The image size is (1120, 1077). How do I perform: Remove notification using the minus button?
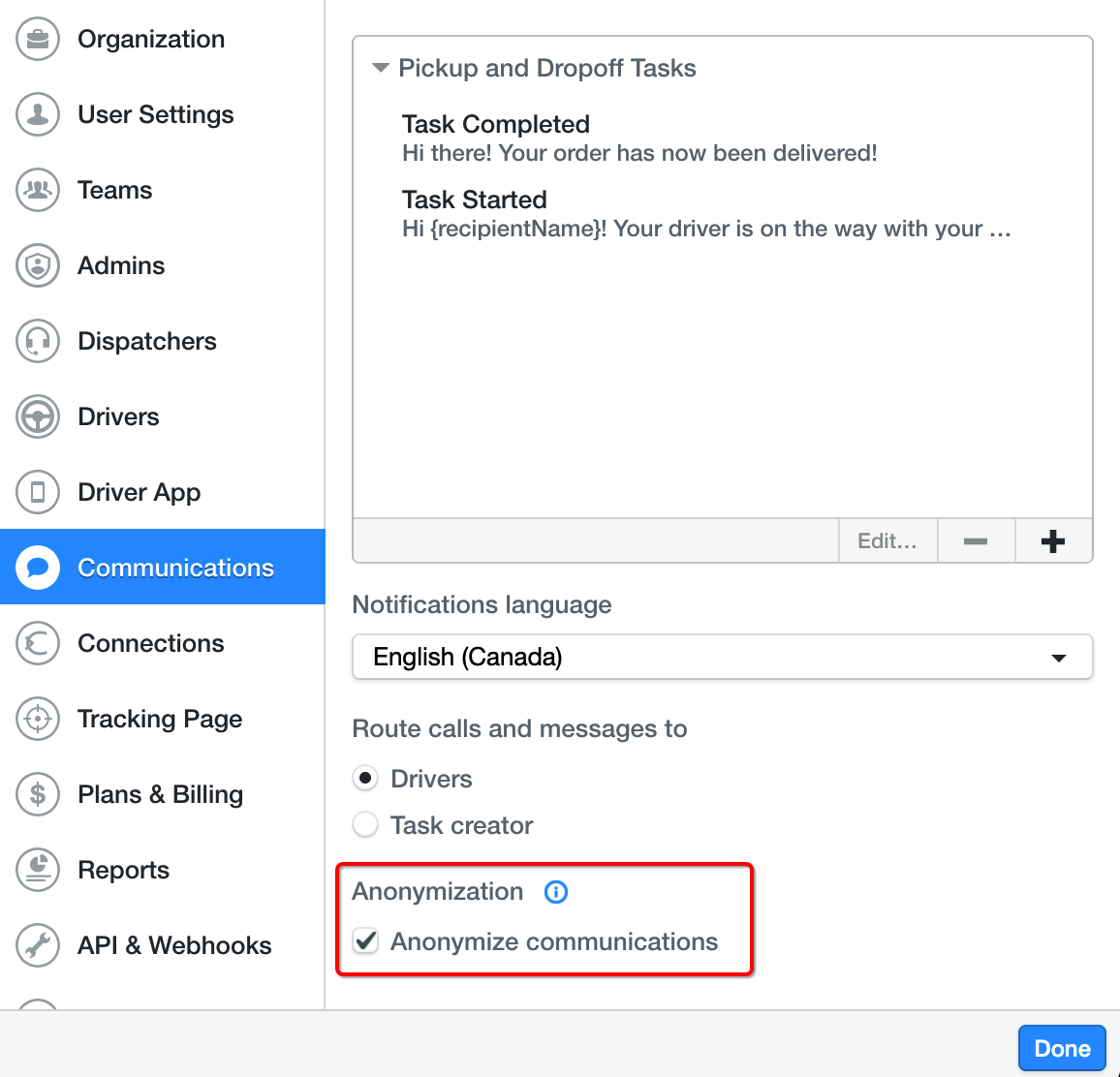pyautogui.click(x=976, y=541)
